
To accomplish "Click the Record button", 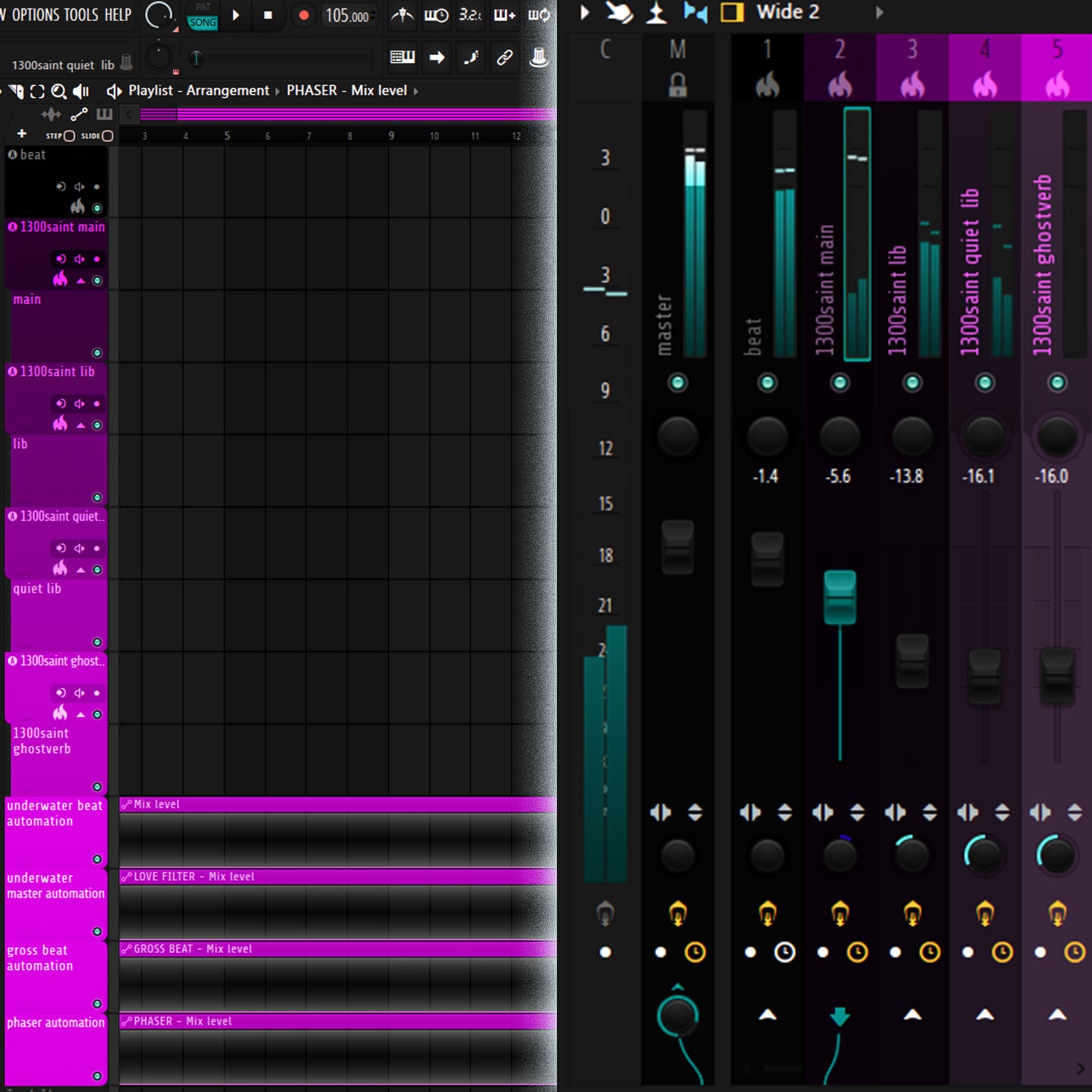I will pyautogui.click(x=303, y=15).
